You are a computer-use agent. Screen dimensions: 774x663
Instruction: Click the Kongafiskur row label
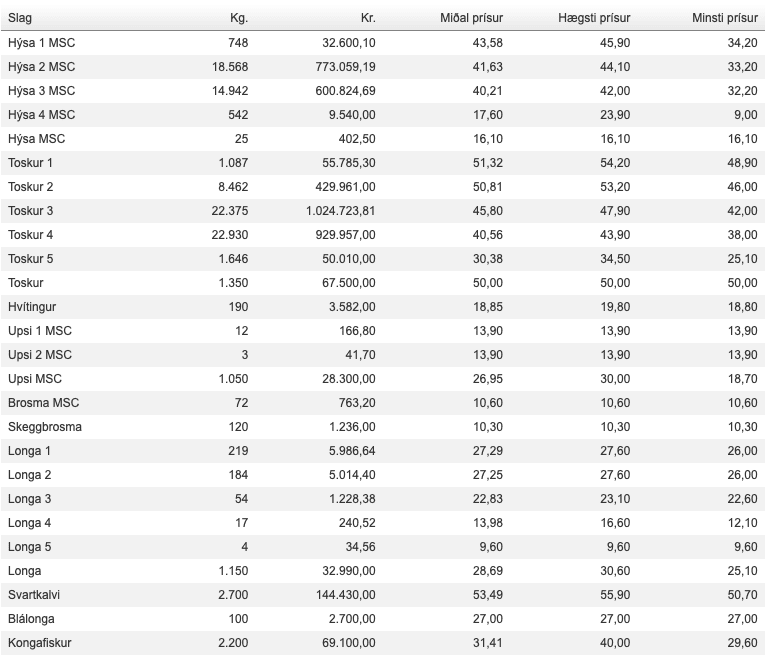click(x=39, y=642)
